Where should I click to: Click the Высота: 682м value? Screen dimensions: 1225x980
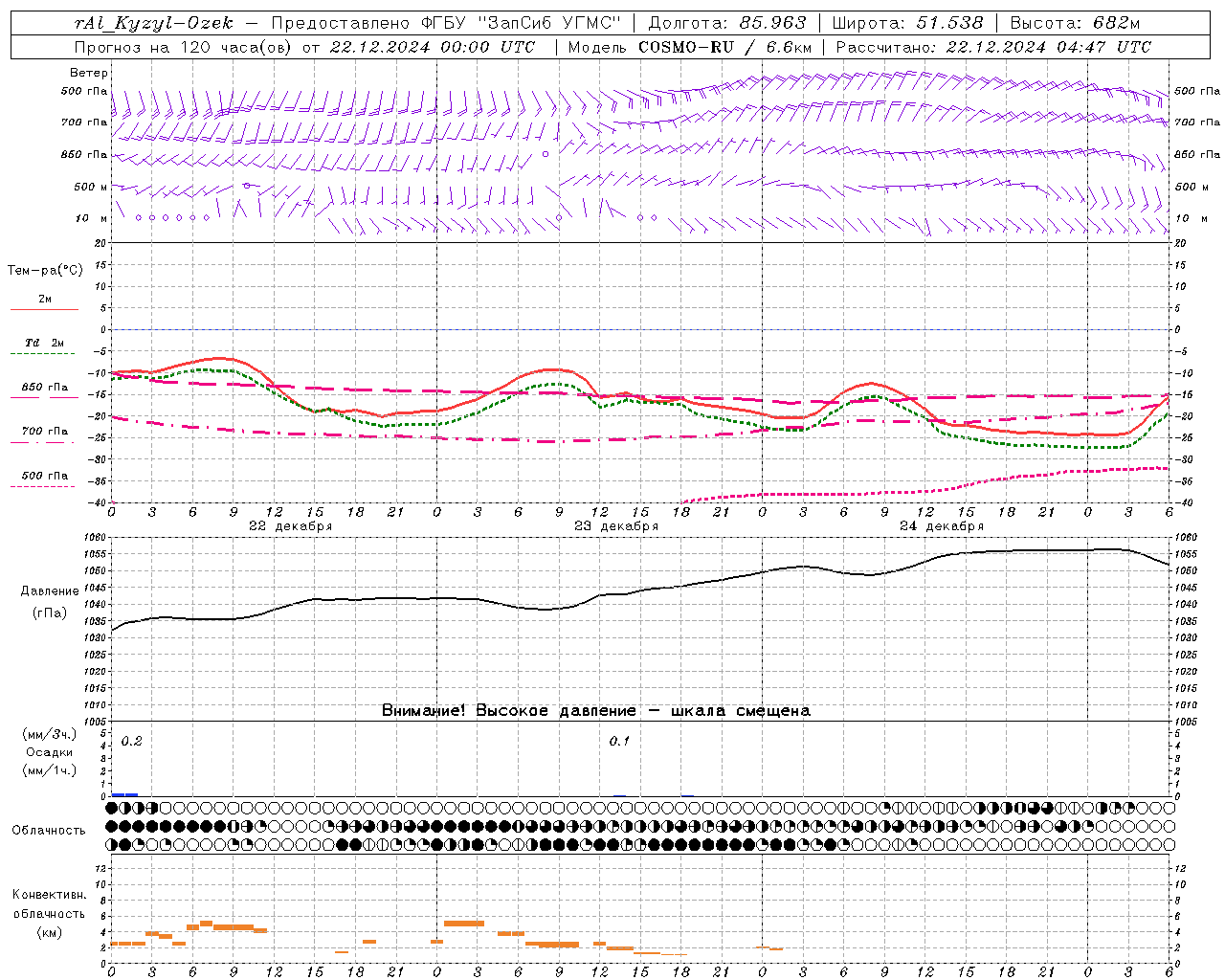[x=1076, y=24]
